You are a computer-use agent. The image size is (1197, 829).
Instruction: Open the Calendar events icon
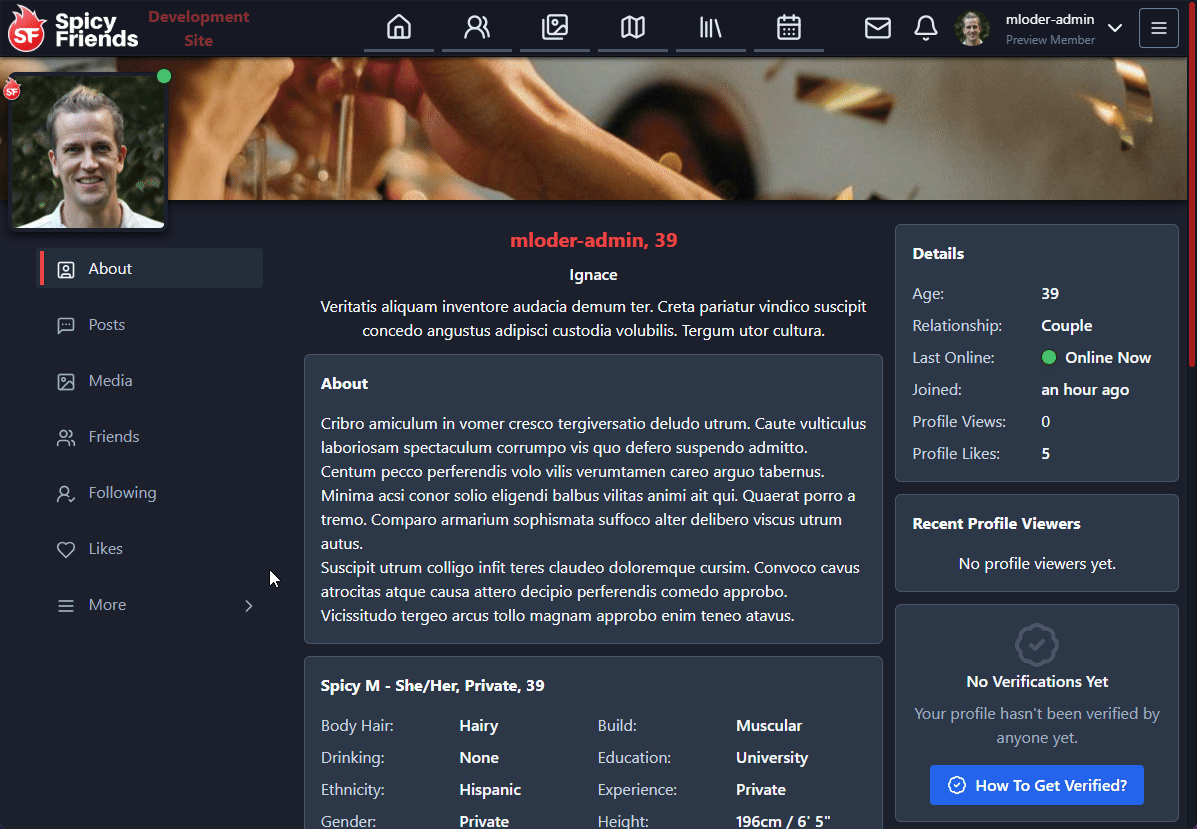click(x=789, y=28)
